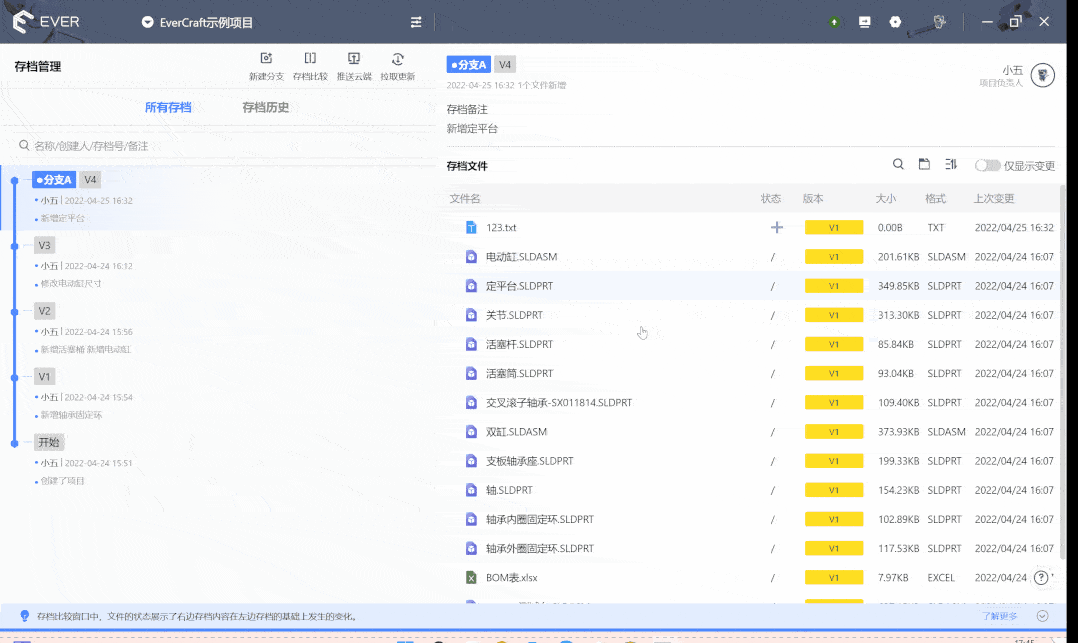Click the 分支A badge in detail header
The height and width of the screenshot is (643, 1078).
[468, 65]
